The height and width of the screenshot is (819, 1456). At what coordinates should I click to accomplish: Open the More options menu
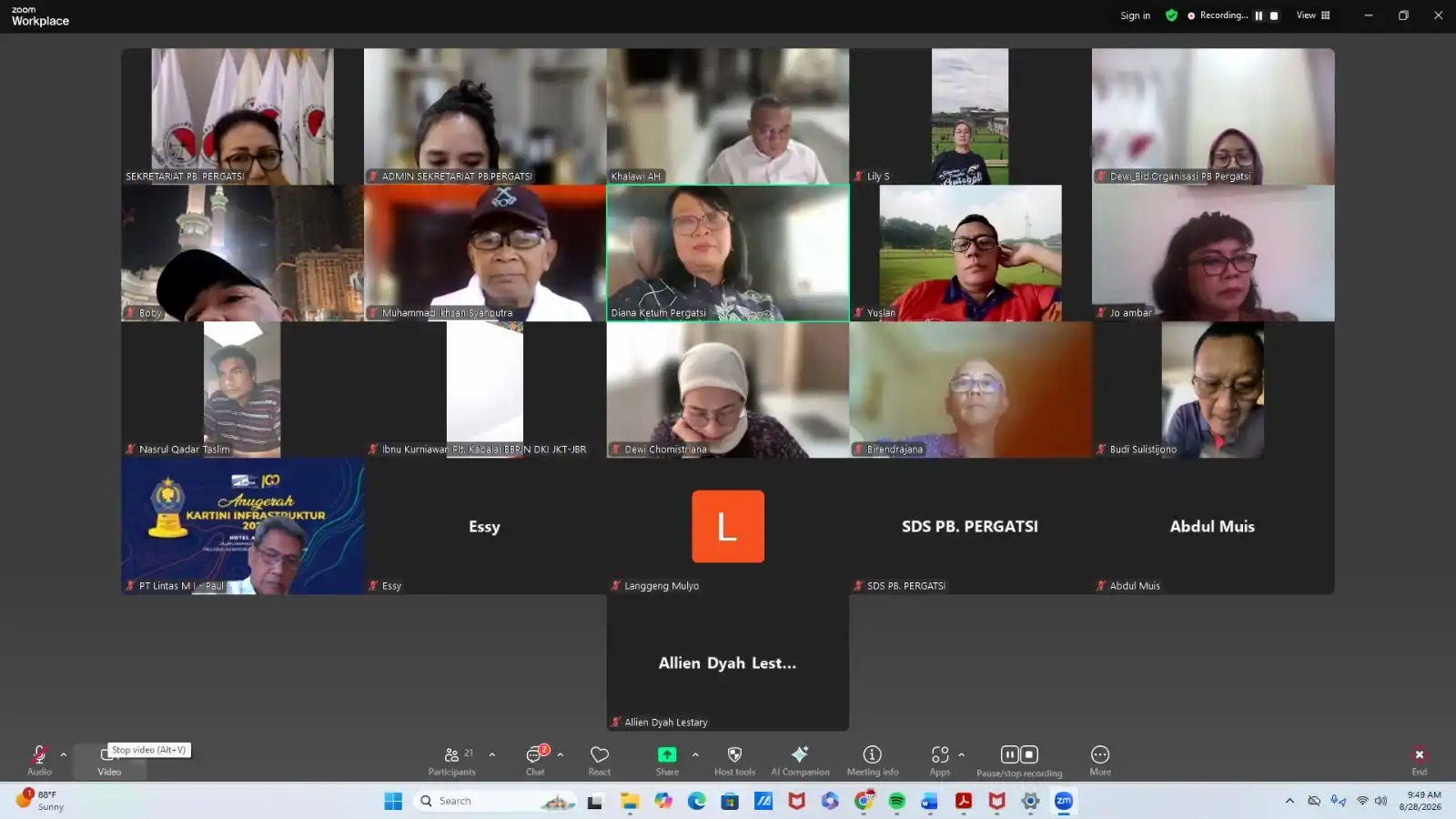tap(1100, 760)
